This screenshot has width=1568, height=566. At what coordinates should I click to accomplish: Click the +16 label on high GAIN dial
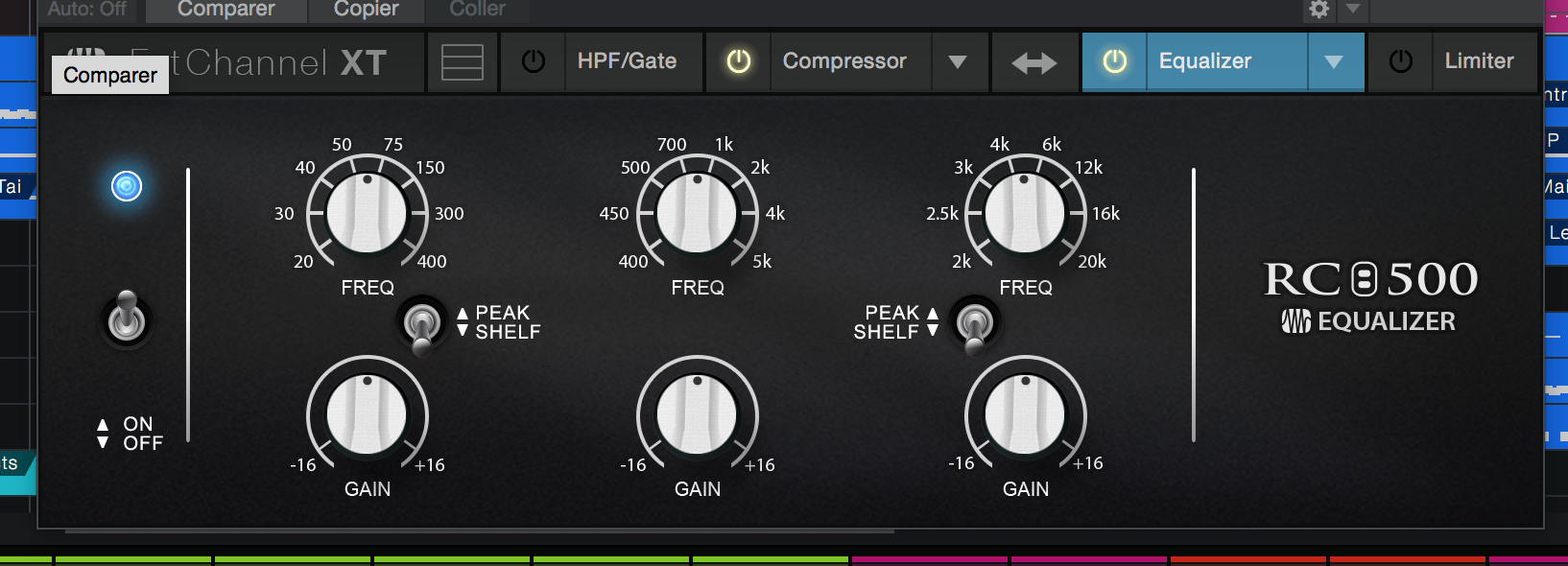point(1088,463)
